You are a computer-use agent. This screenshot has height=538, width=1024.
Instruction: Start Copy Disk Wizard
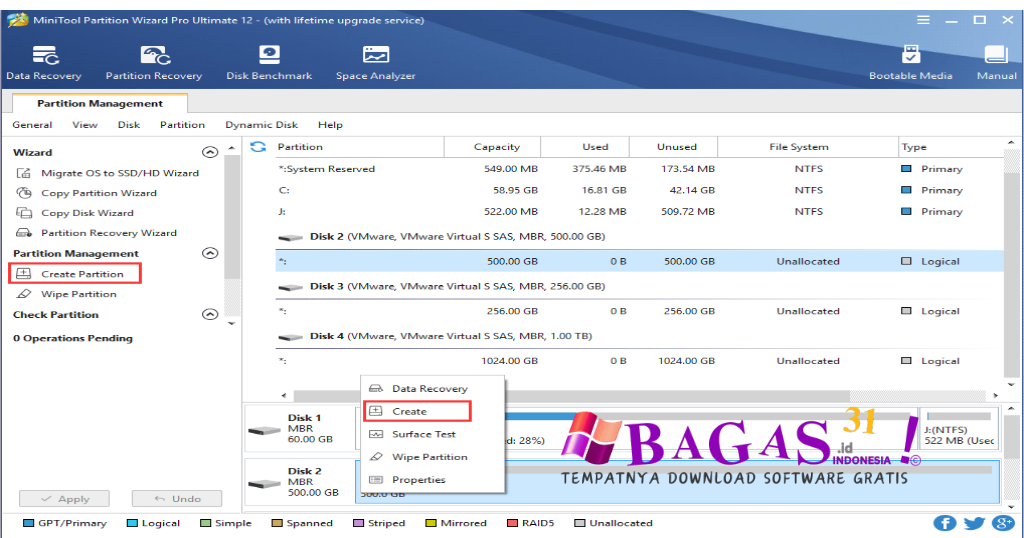pyautogui.click(x=75, y=213)
